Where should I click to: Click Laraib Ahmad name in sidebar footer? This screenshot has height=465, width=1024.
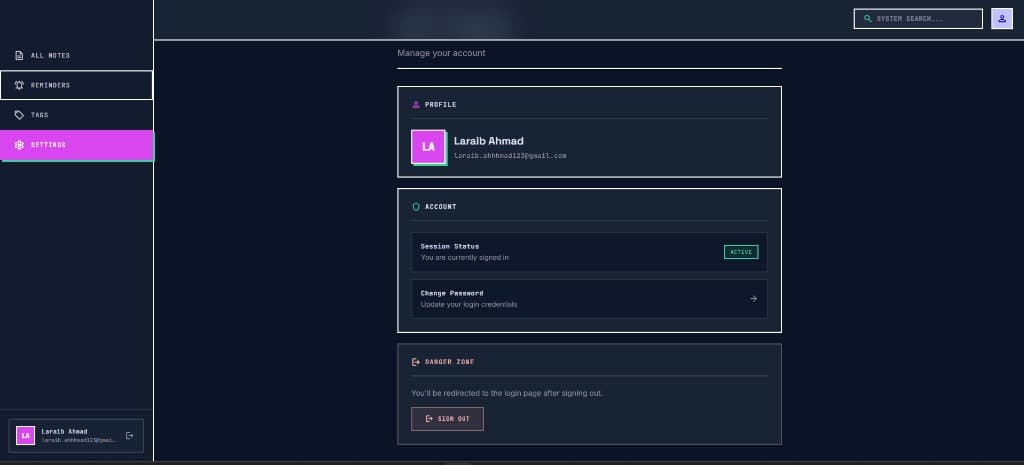65,432
